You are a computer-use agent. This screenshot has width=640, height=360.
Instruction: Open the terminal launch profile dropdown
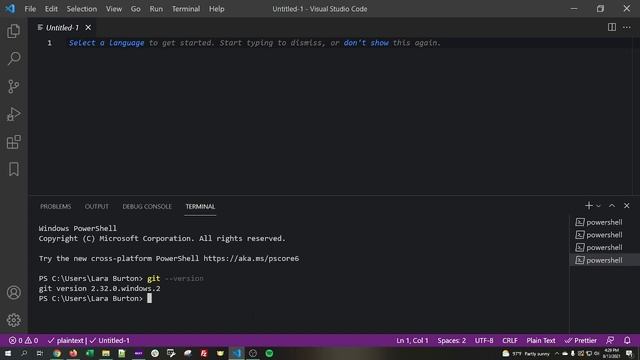(x=598, y=206)
